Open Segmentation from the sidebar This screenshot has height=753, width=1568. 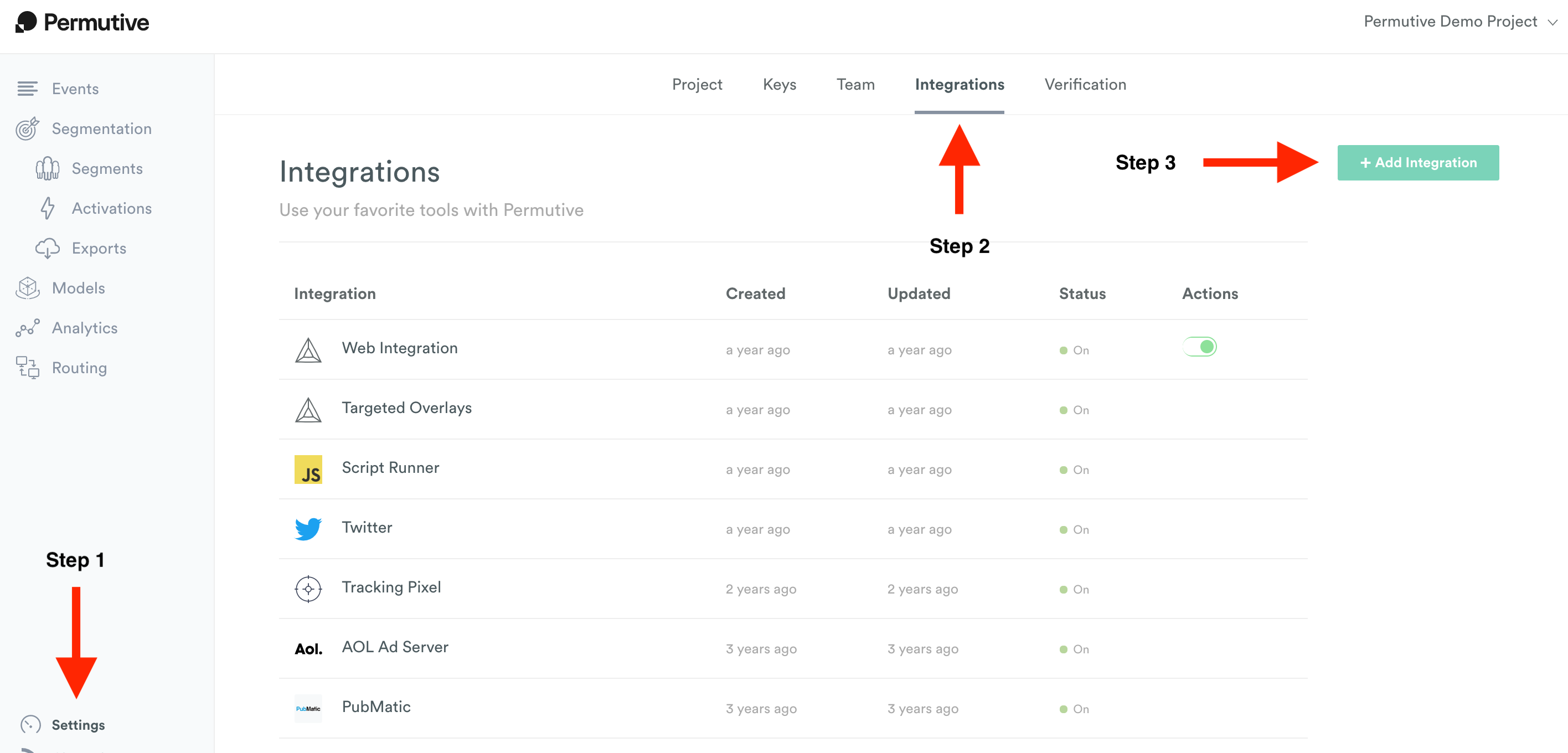coord(101,128)
